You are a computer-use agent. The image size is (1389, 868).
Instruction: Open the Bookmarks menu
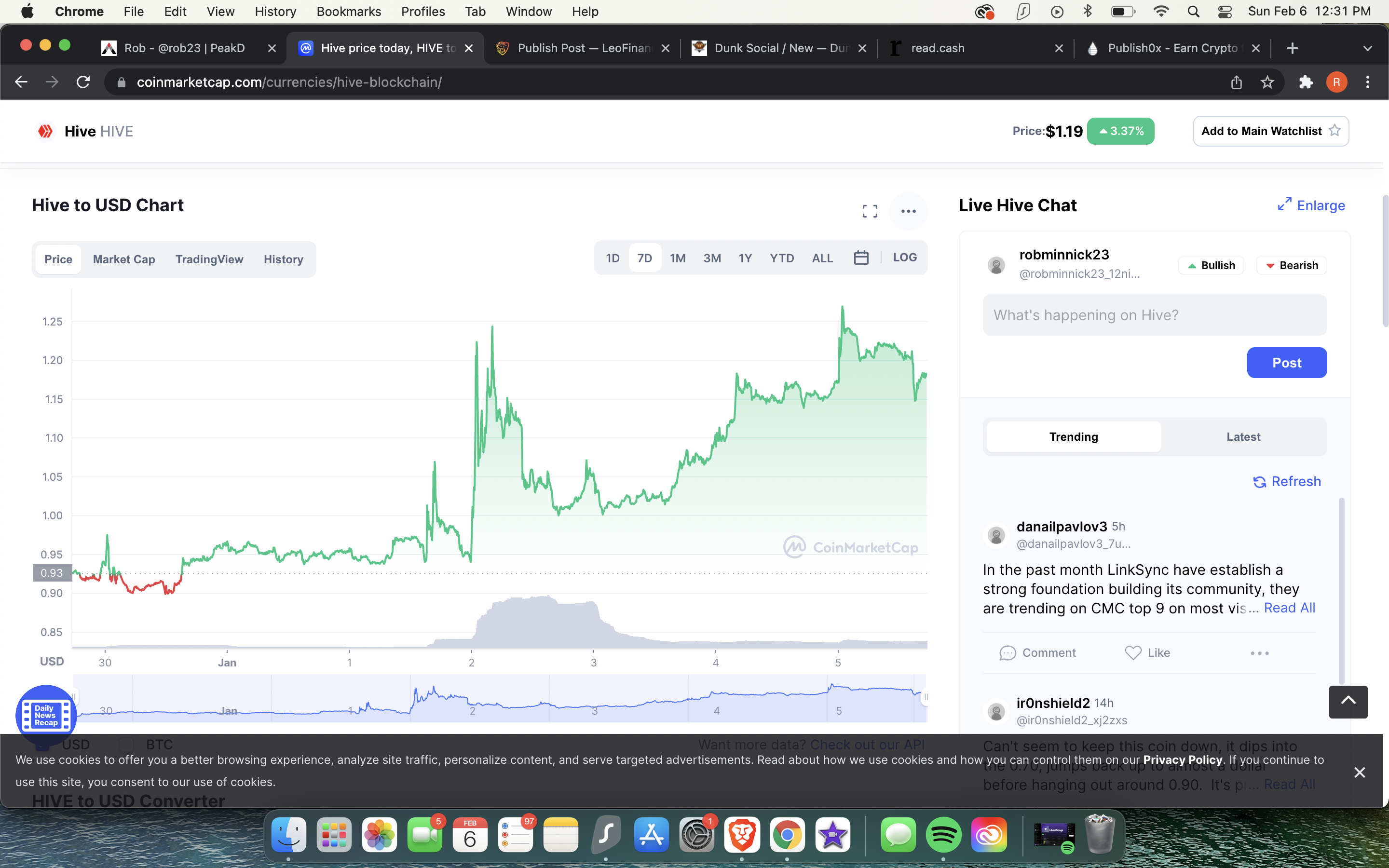coord(348,12)
